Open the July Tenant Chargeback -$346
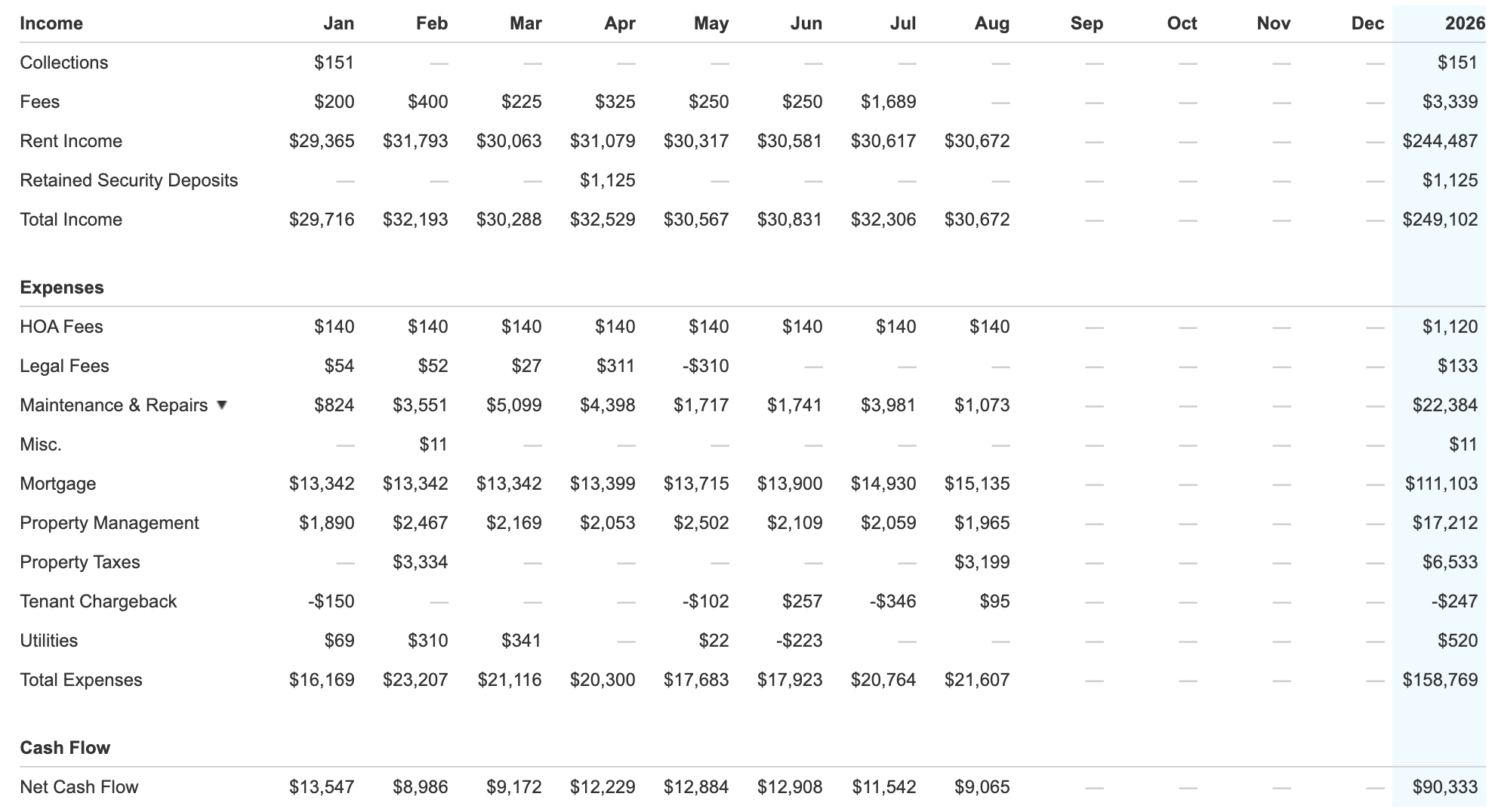Image resolution: width=1498 pixels, height=812 pixels. pyautogui.click(x=892, y=601)
